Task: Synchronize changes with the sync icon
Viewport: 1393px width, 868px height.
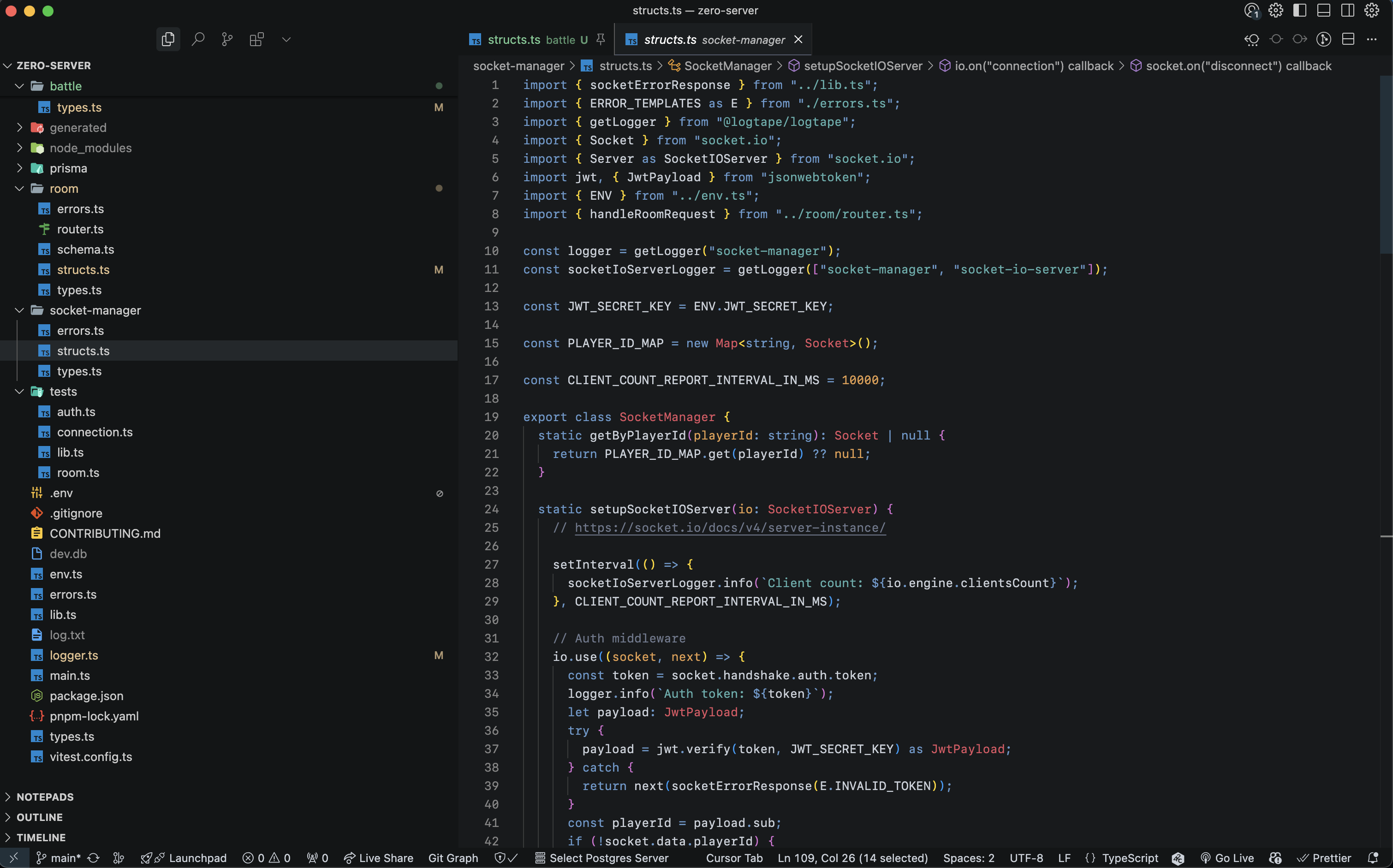Action: (x=93, y=858)
